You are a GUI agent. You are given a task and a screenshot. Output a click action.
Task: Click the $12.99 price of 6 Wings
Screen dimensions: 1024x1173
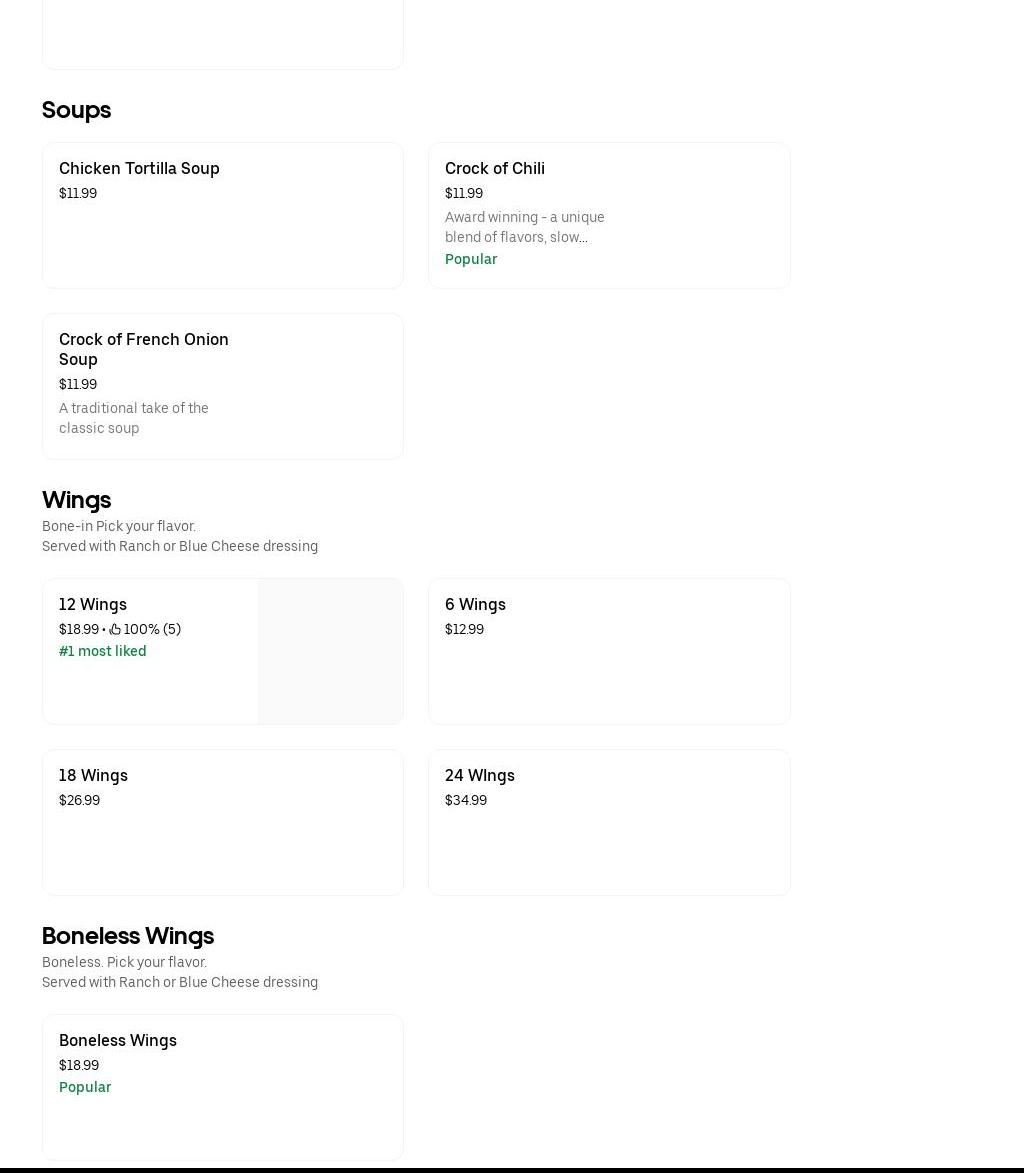[465, 629]
